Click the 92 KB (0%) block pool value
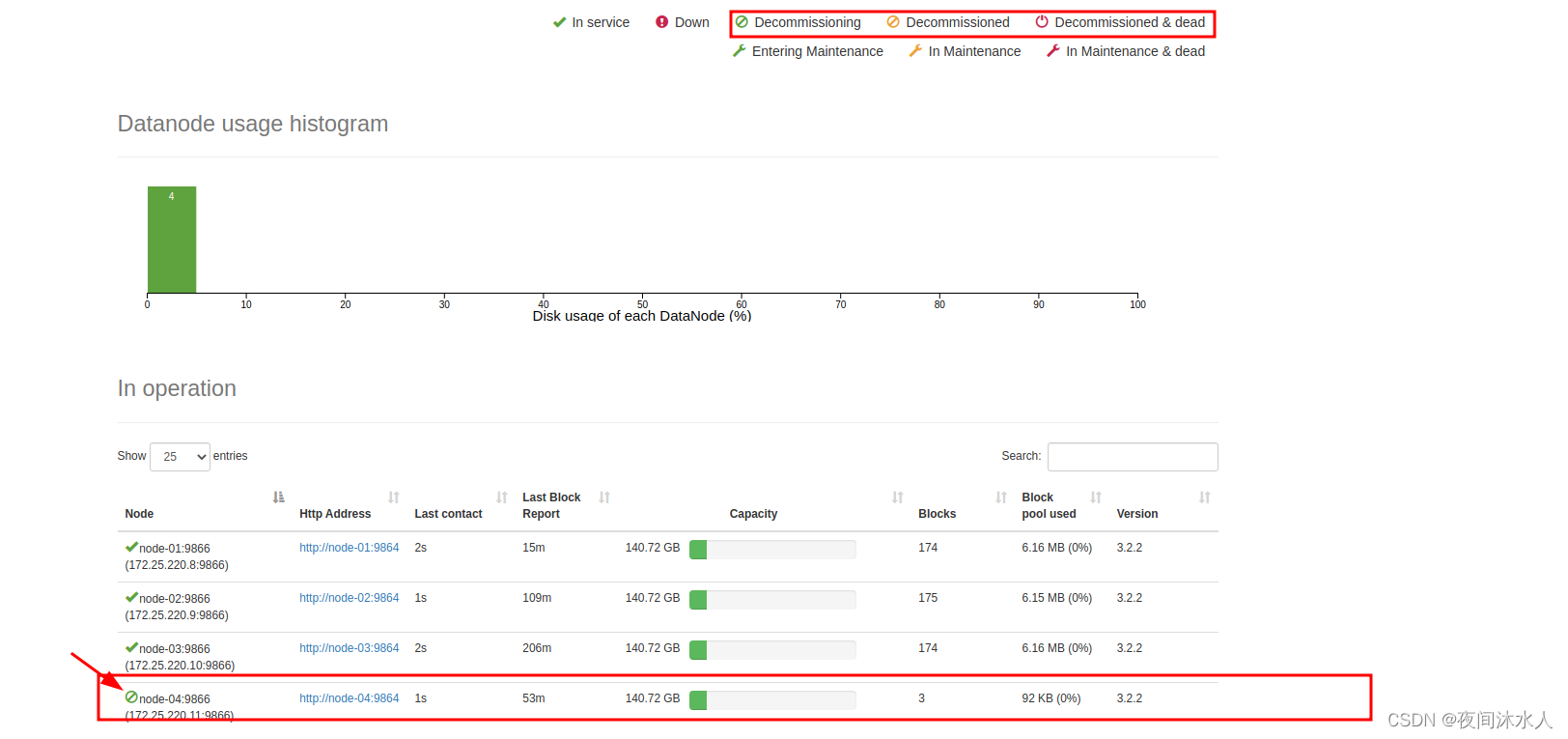 tap(1051, 698)
